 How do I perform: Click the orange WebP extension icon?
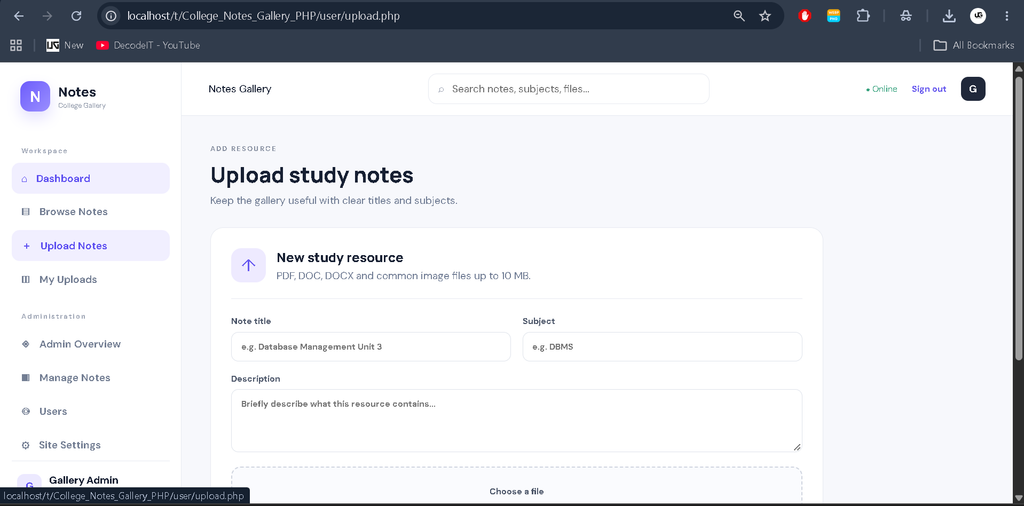click(x=833, y=16)
